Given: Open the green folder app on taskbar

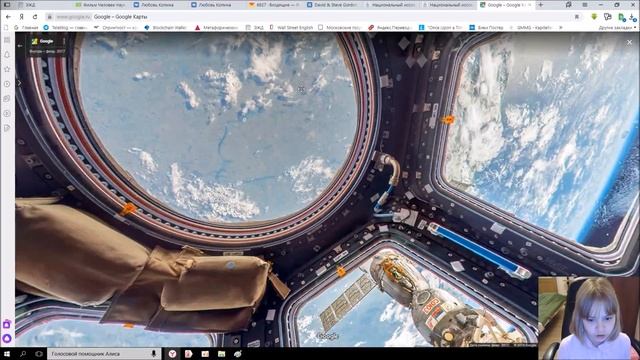Looking at the screenshot, I should [221, 354].
